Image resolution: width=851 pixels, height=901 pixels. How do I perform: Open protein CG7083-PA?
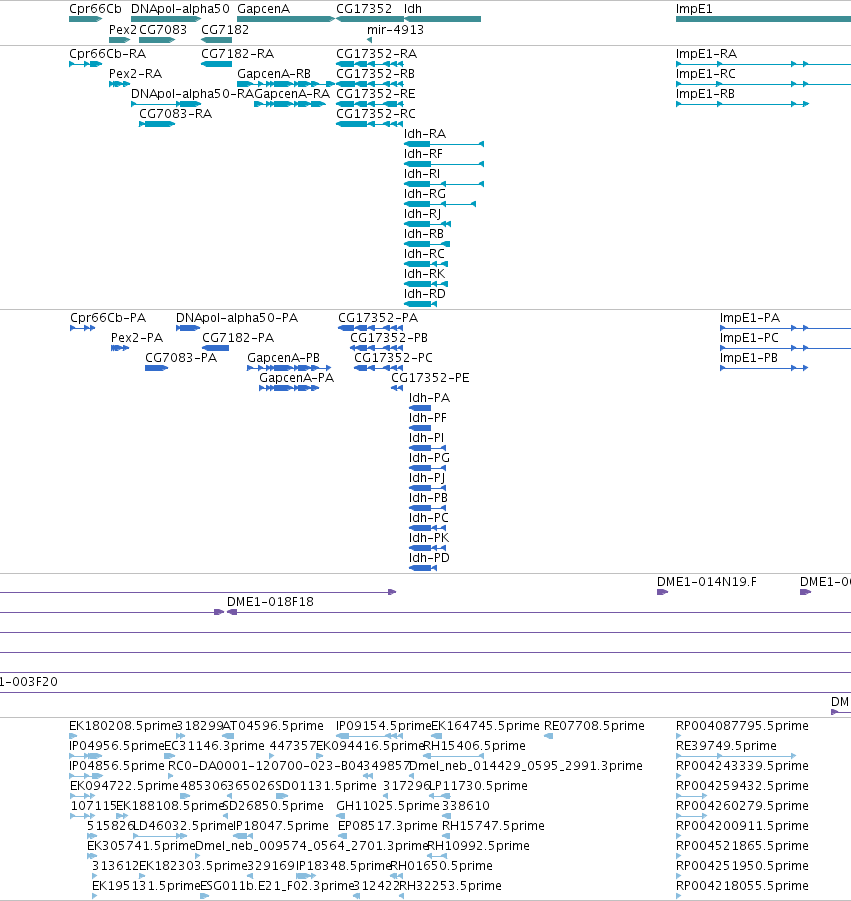click(x=181, y=358)
